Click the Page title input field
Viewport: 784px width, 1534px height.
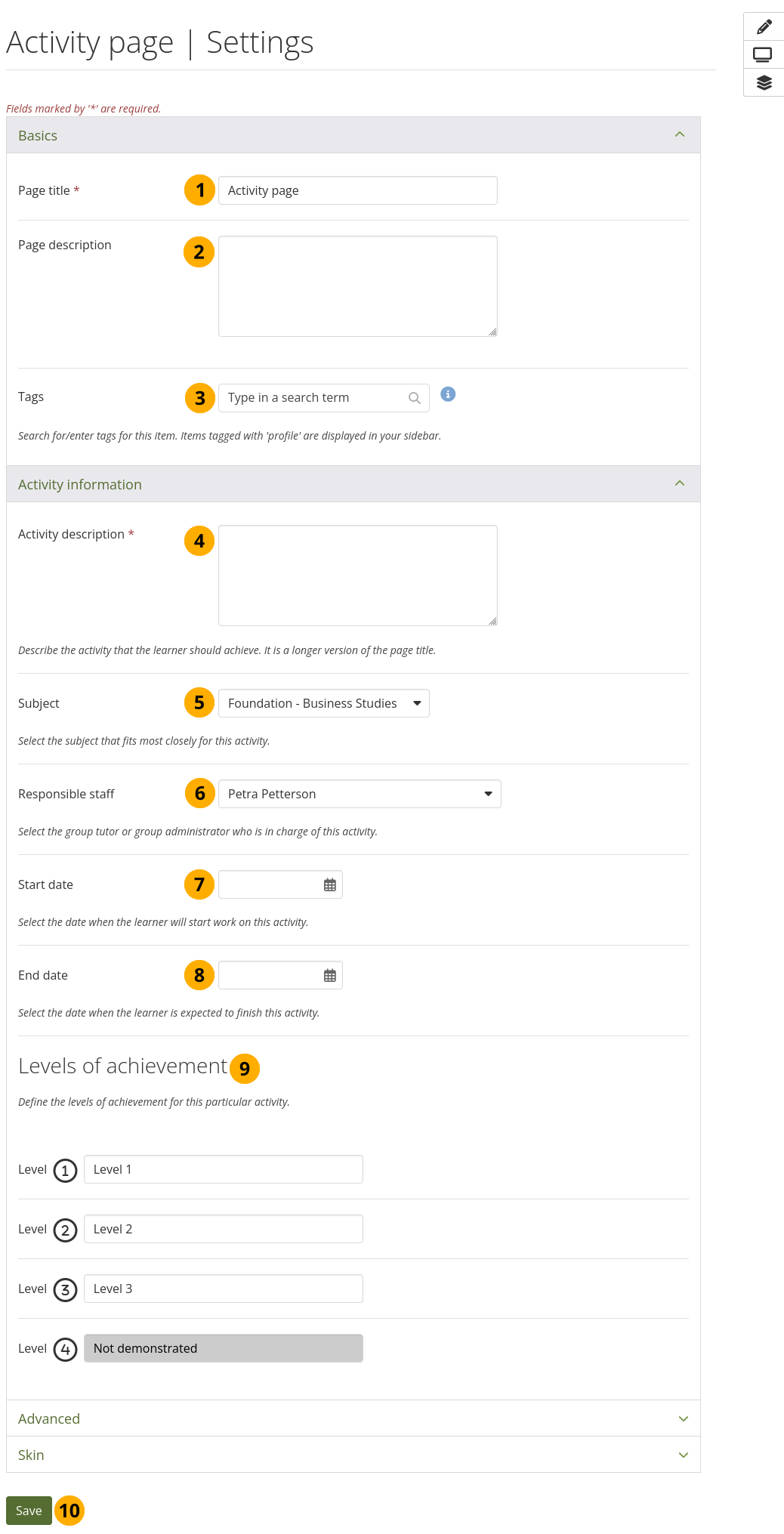(357, 190)
